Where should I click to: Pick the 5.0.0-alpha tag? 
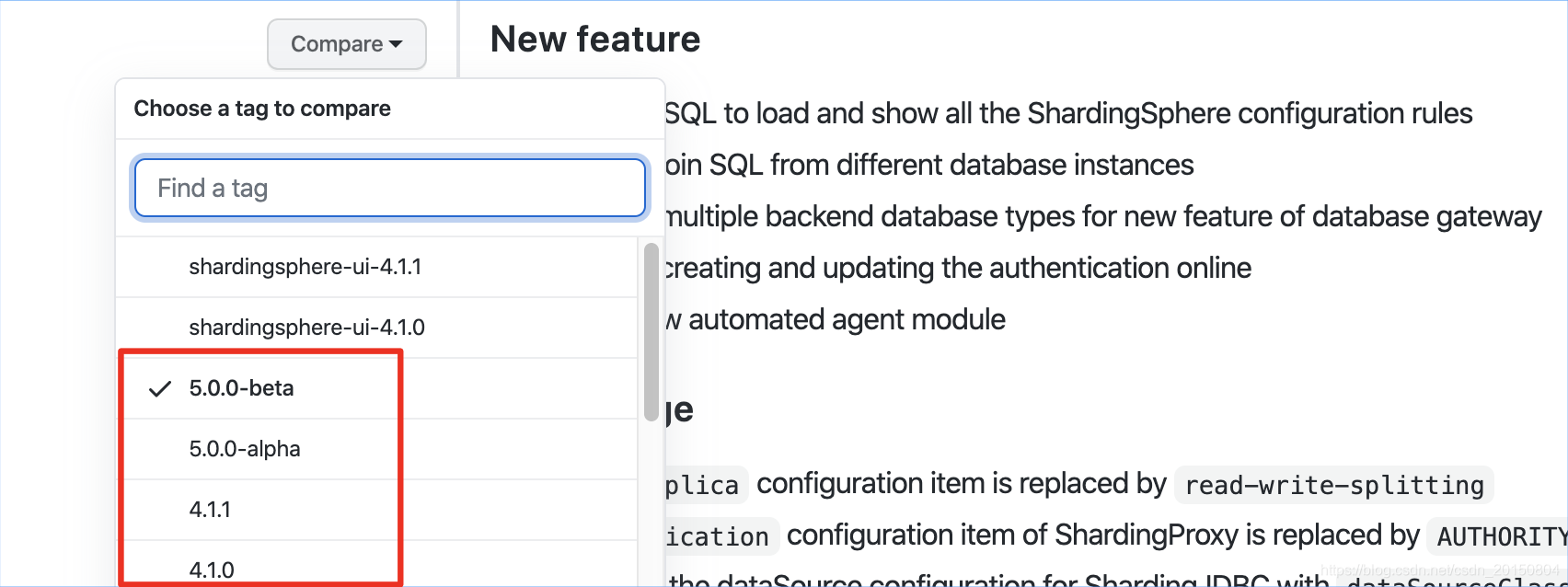point(245,449)
